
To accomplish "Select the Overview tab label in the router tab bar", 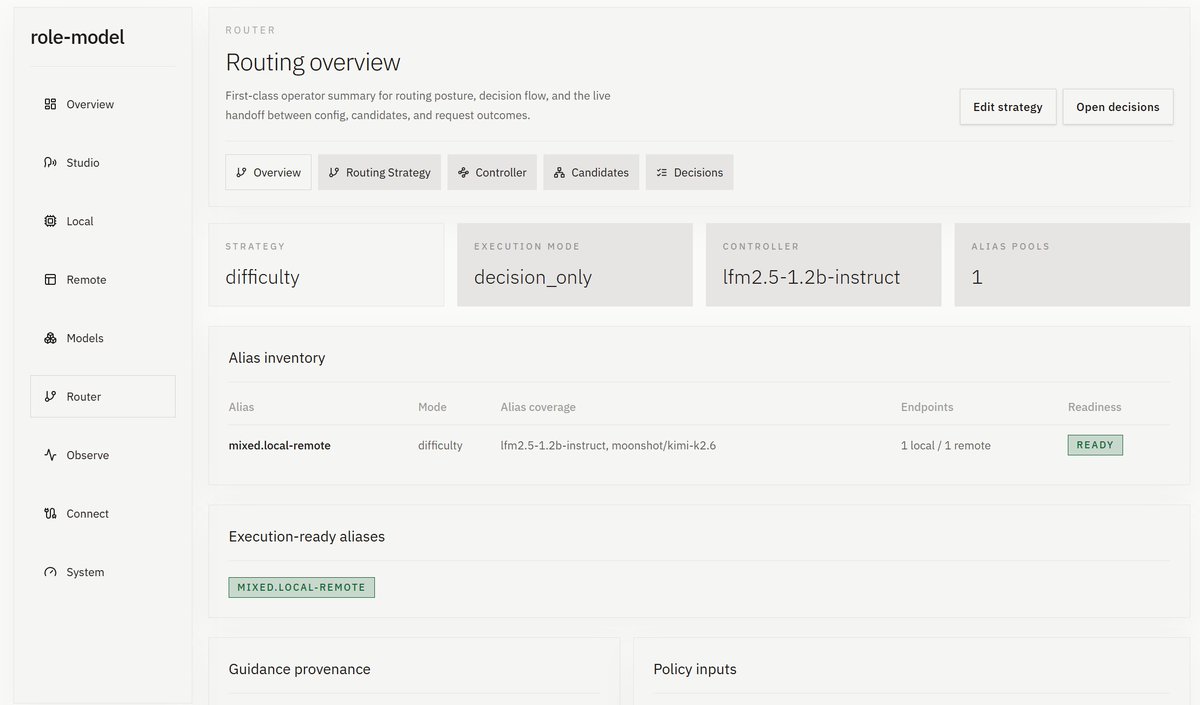I will pyautogui.click(x=277, y=172).
